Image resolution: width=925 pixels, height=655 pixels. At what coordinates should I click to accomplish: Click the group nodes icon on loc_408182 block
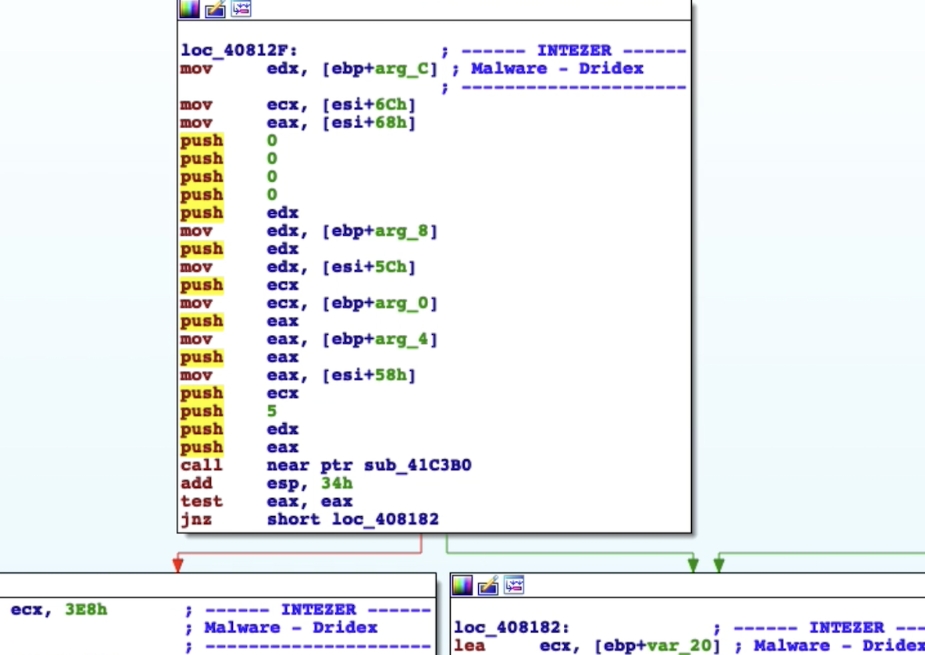pyautogui.click(x=514, y=585)
